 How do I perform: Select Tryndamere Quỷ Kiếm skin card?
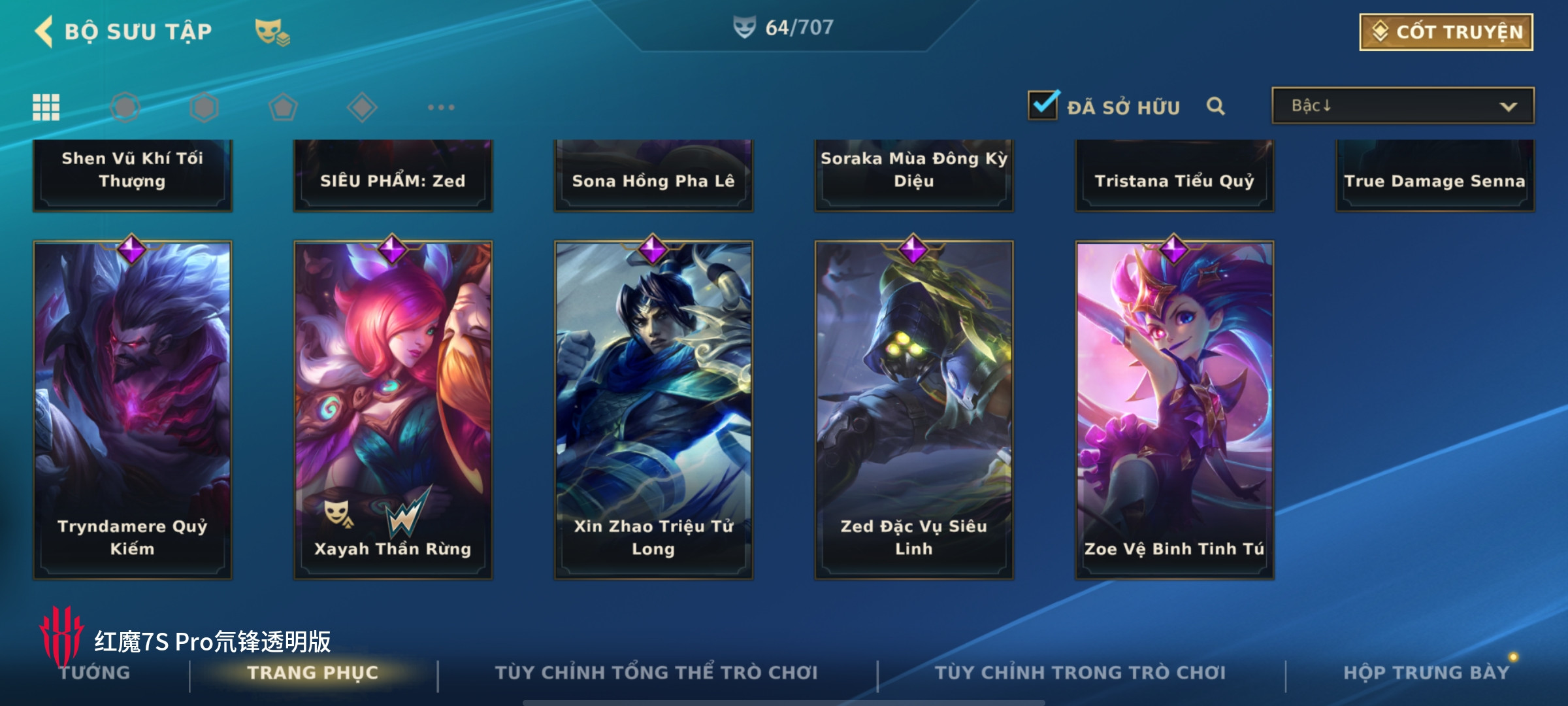[x=133, y=410]
